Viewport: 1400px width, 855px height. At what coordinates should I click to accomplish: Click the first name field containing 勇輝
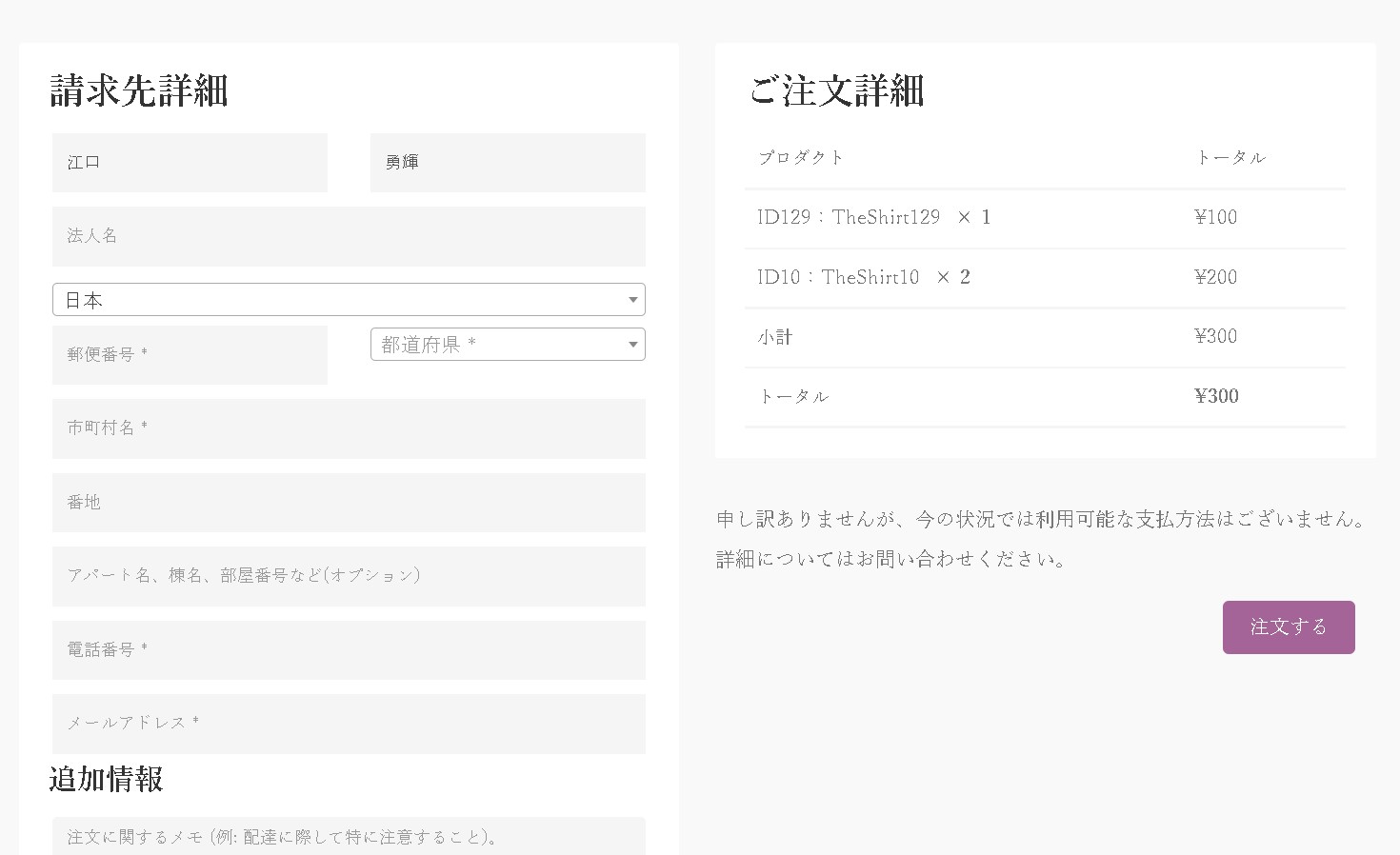pyautogui.click(x=507, y=163)
